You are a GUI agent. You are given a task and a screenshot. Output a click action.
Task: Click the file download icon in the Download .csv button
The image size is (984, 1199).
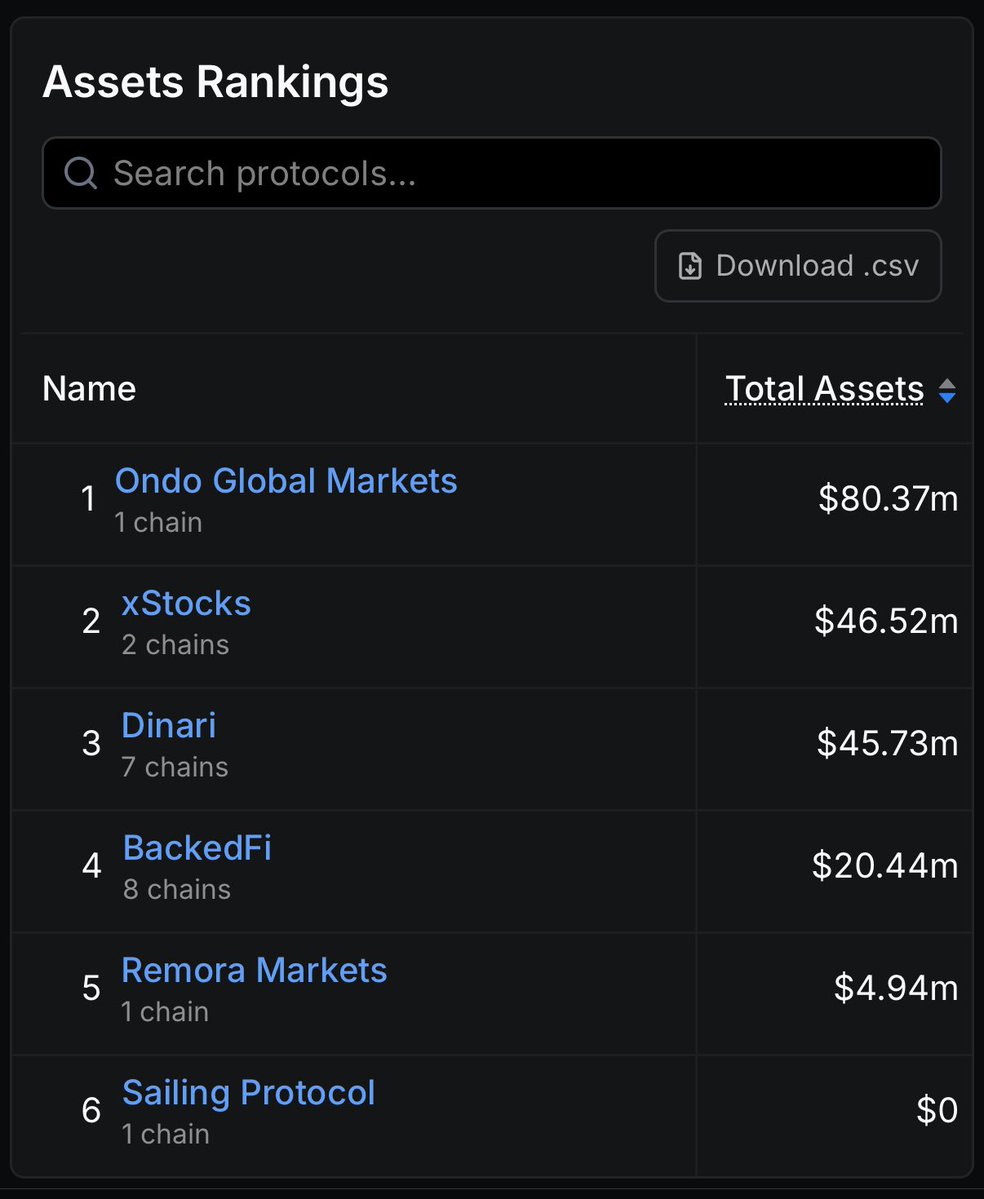coord(690,266)
